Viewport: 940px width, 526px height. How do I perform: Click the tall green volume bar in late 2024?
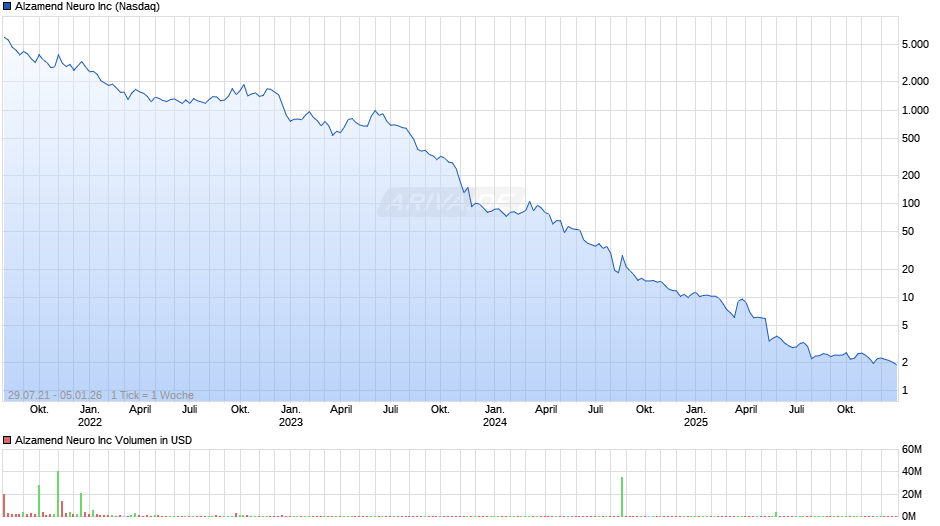(622, 497)
